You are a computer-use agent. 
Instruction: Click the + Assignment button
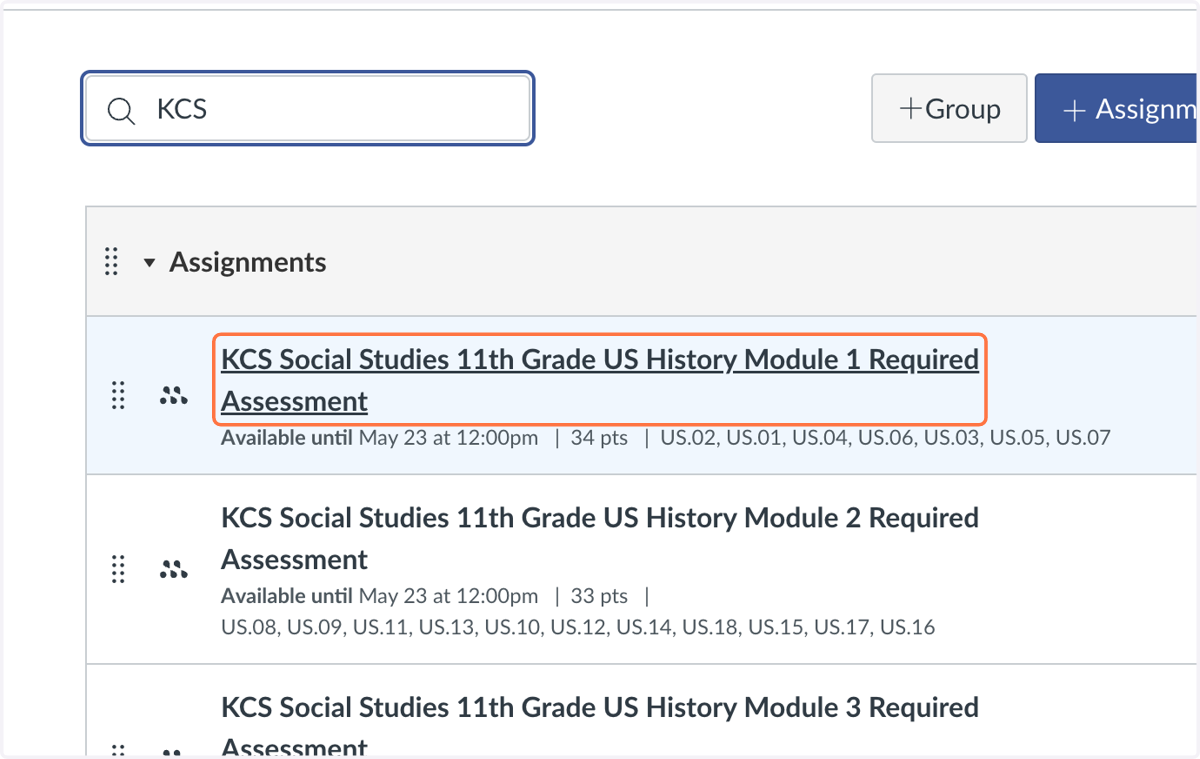tap(1117, 109)
